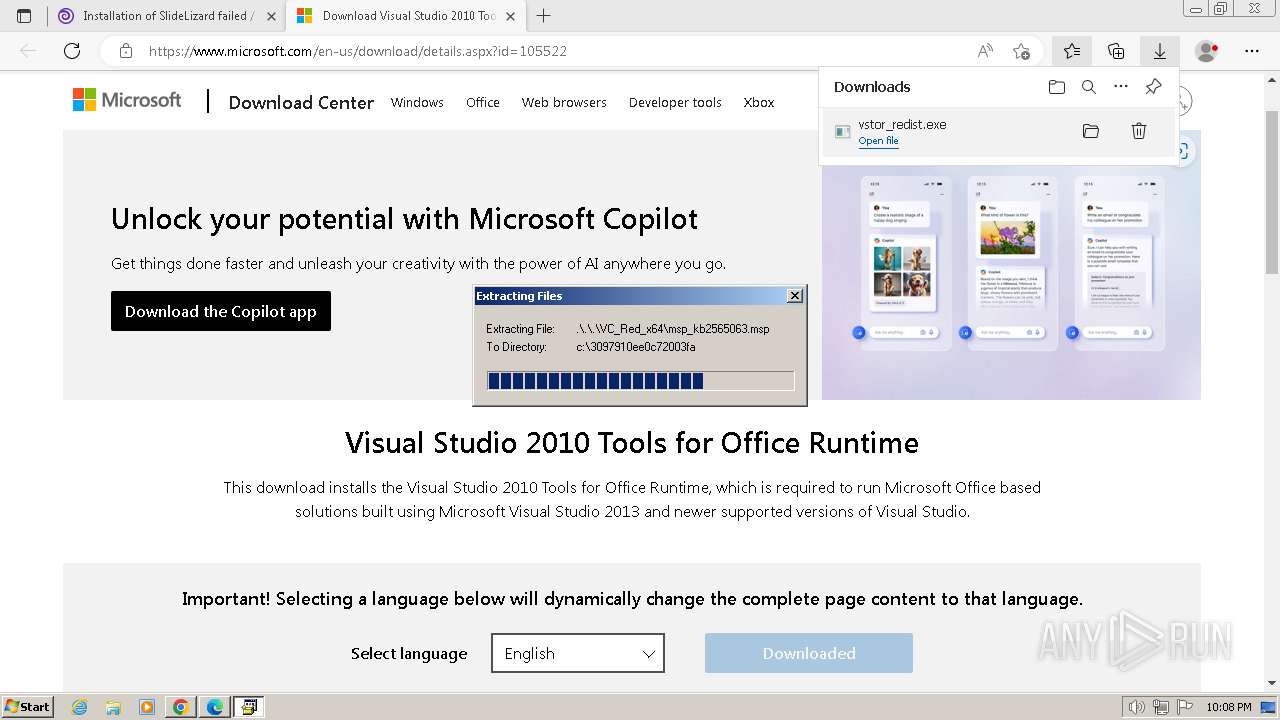Open the browser profile avatar
1280x720 pixels.
coord(1207,51)
